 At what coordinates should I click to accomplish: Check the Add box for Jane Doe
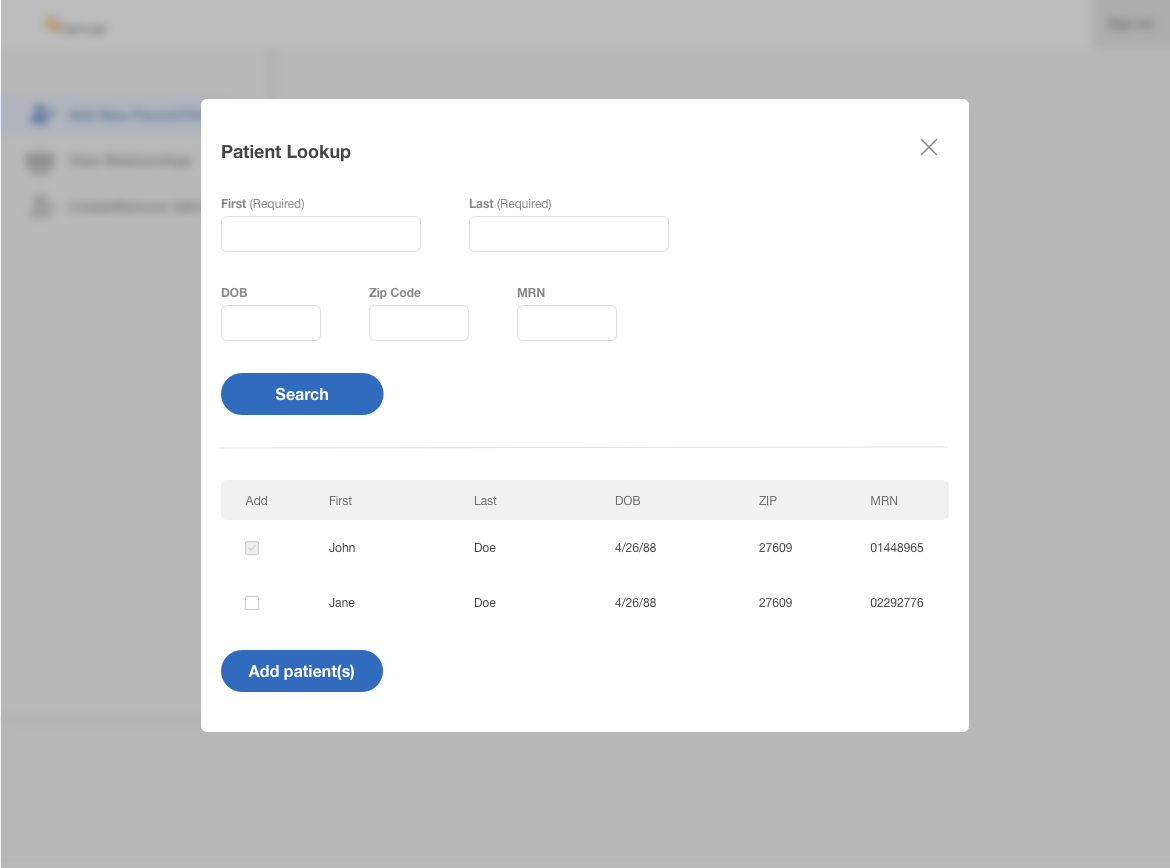click(x=252, y=603)
